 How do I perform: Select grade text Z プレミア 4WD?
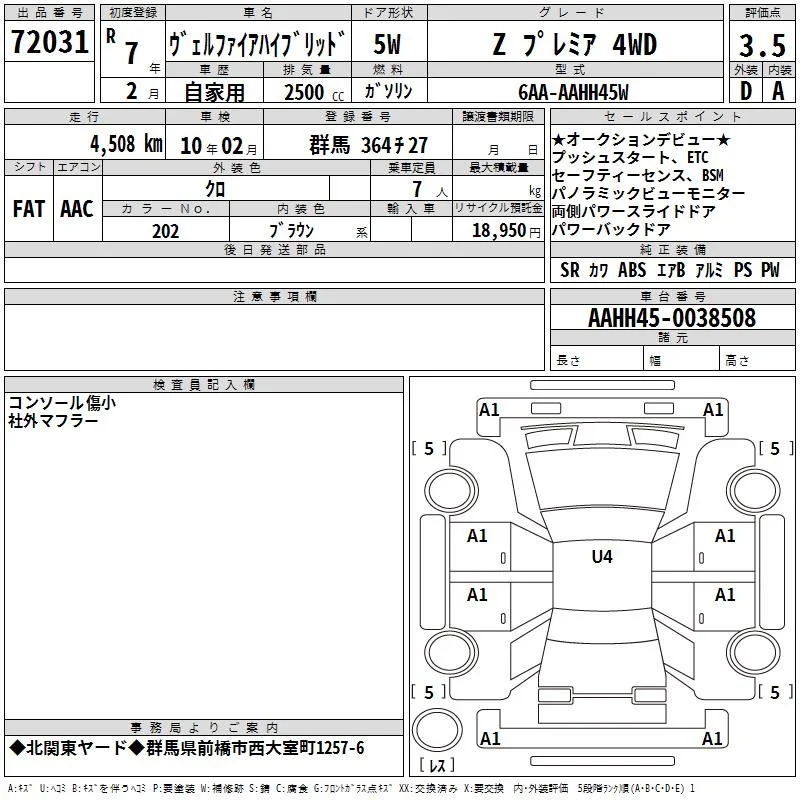(575, 44)
